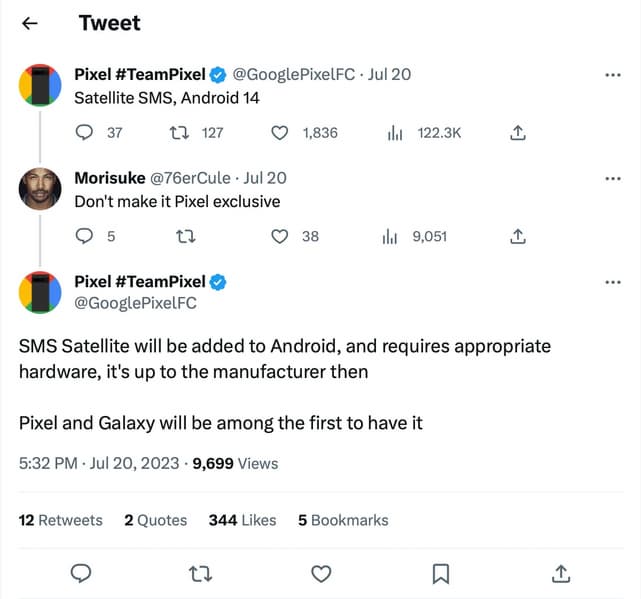Show the 344 Likes list
The width and height of the screenshot is (641, 599).
(x=242, y=520)
